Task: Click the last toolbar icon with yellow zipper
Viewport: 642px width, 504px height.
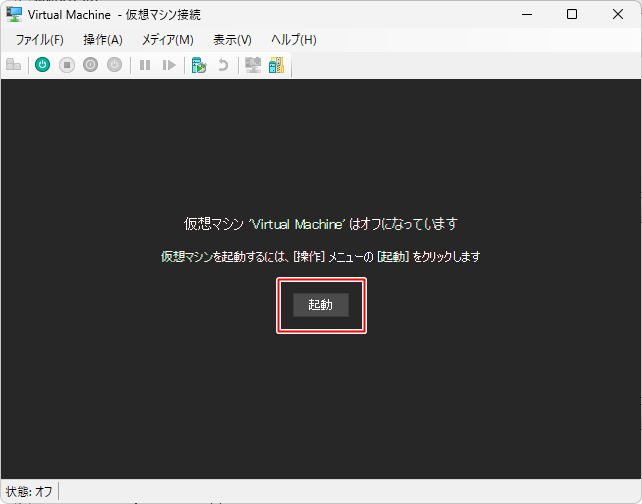Action: coord(276,65)
